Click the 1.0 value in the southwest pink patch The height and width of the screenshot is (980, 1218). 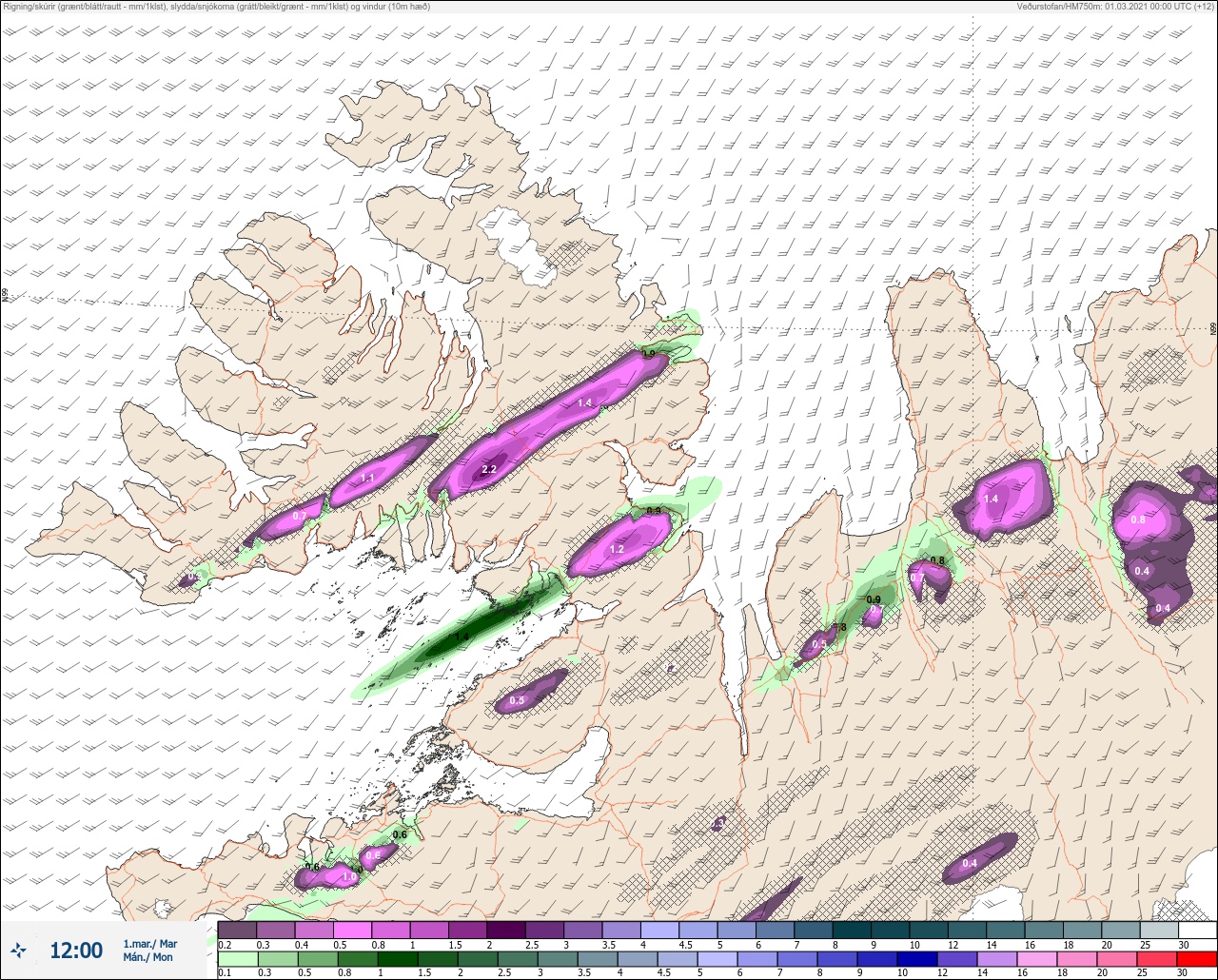coord(349,877)
